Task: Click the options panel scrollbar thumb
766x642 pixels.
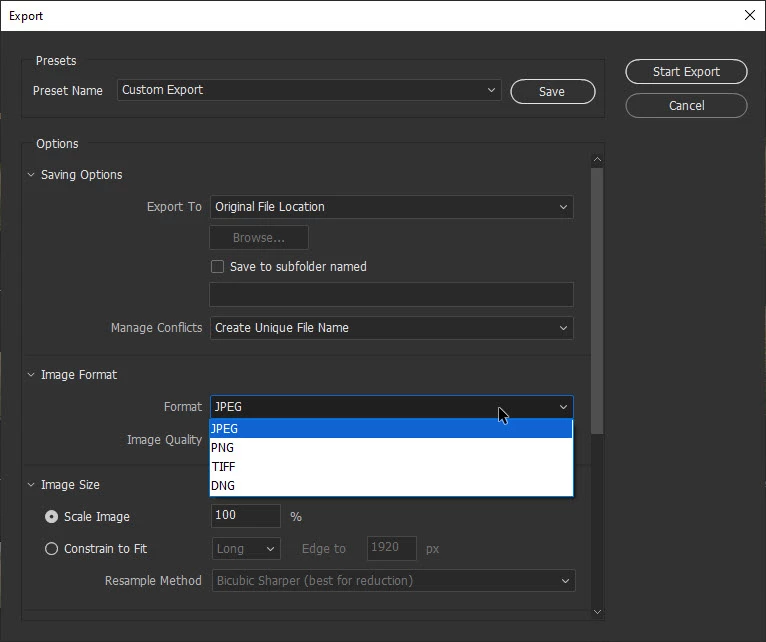Action: pos(597,301)
